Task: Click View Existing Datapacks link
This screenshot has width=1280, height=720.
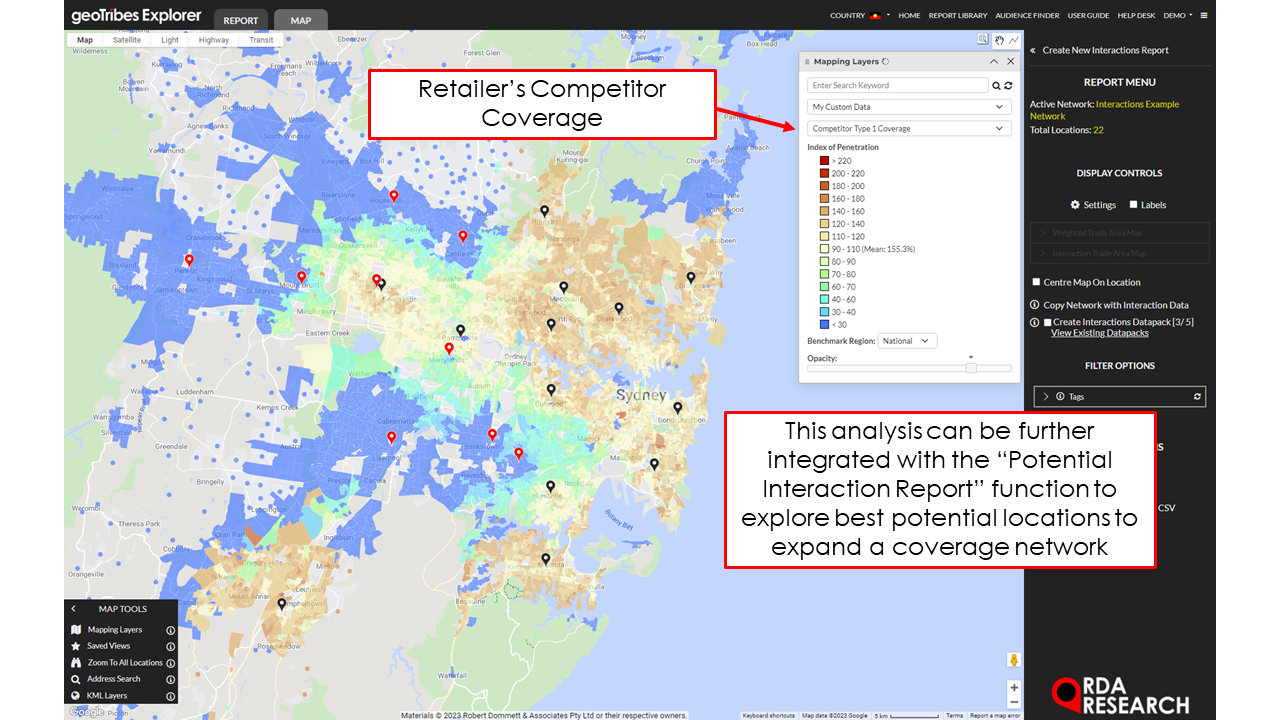Action: [1099, 333]
